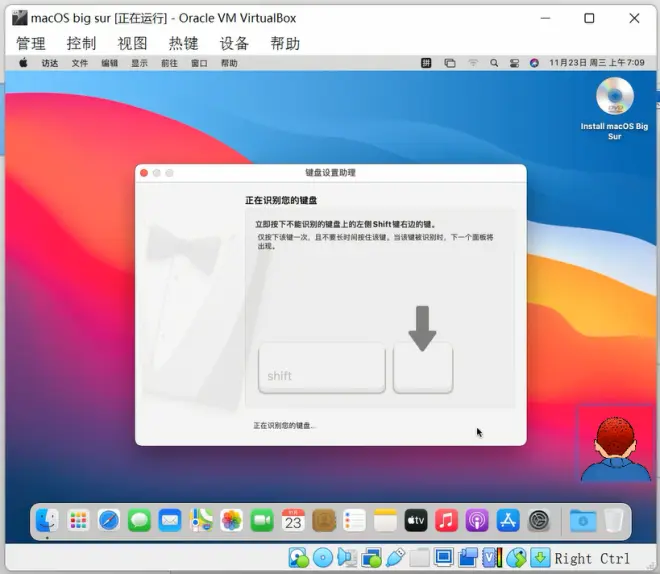Click the 正在识别您的键盘 heading text

point(281,200)
